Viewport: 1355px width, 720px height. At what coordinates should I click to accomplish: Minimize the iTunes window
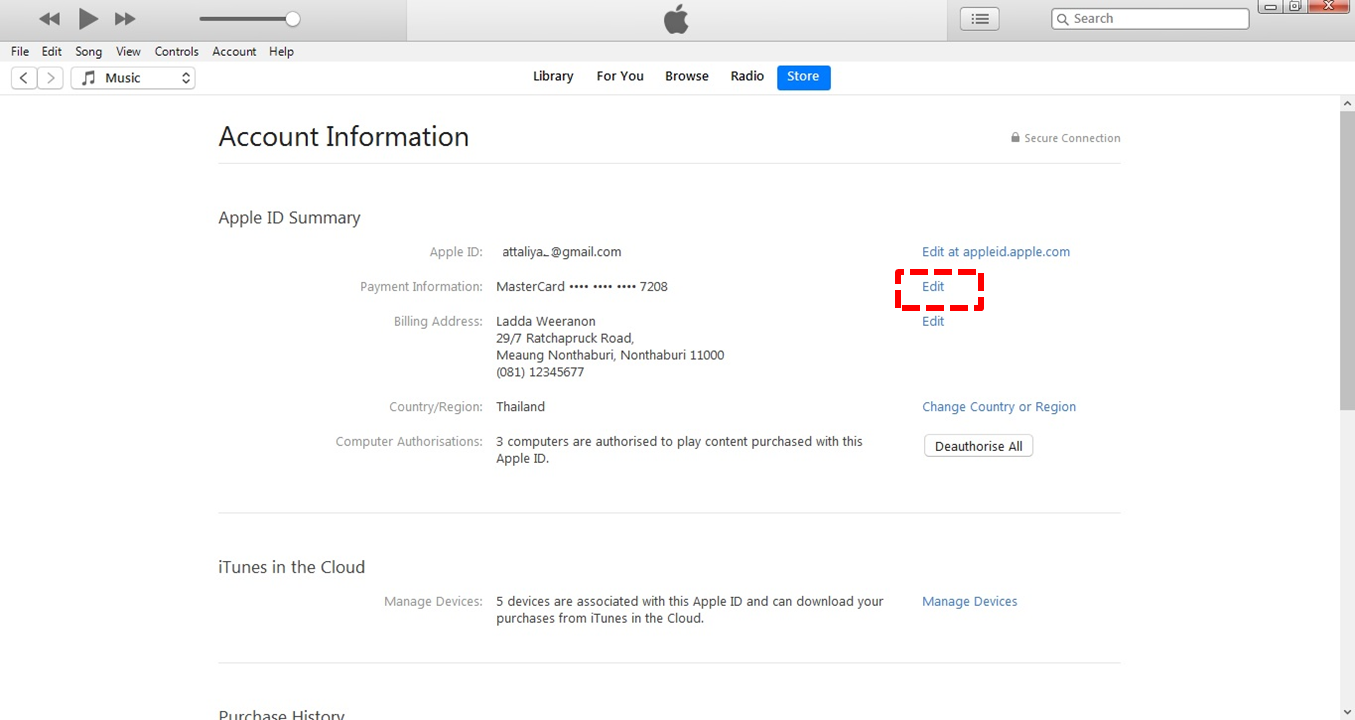point(1271,6)
